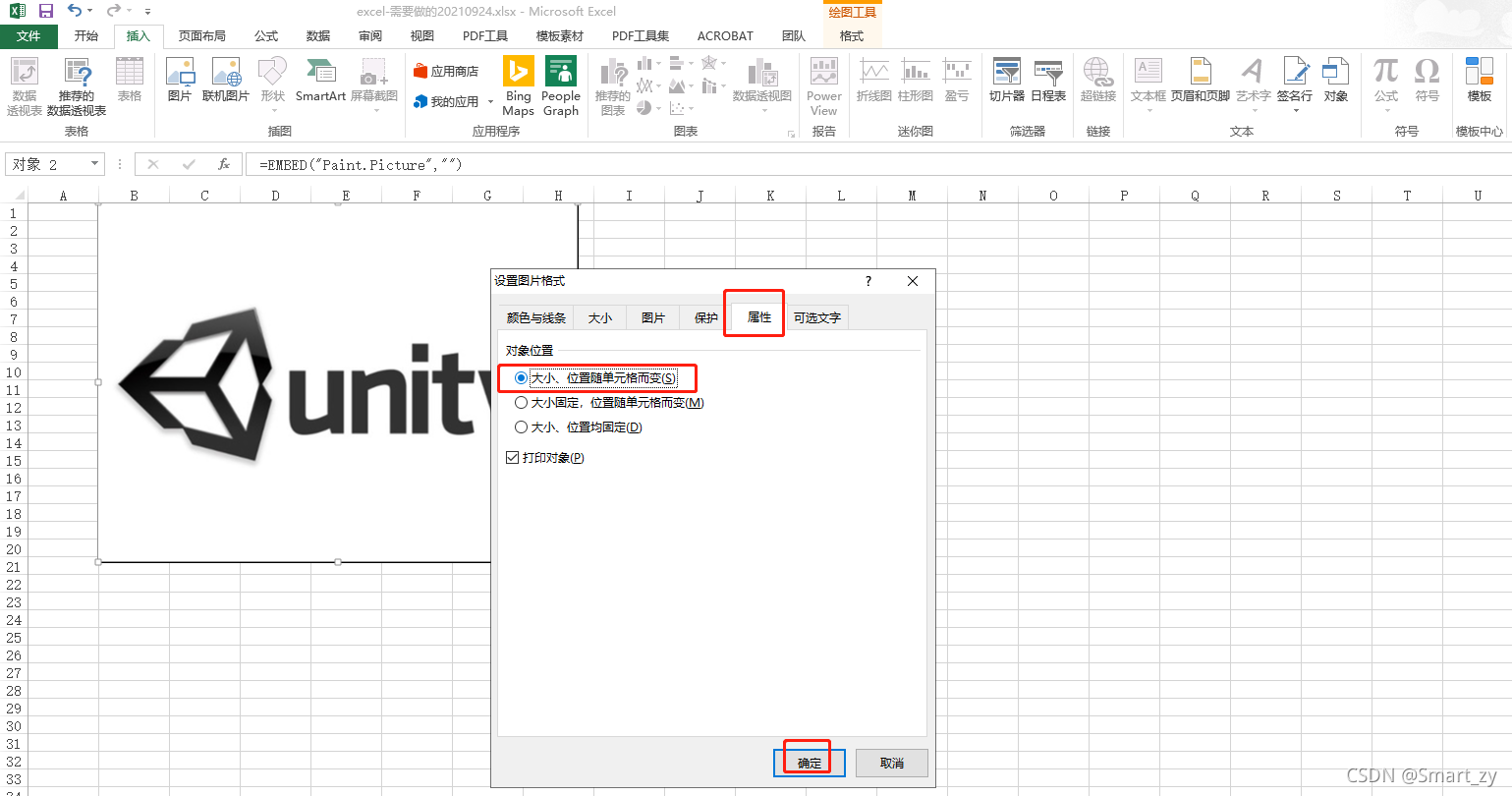Switch to 可选文字 tab in dialog

[817, 318]
